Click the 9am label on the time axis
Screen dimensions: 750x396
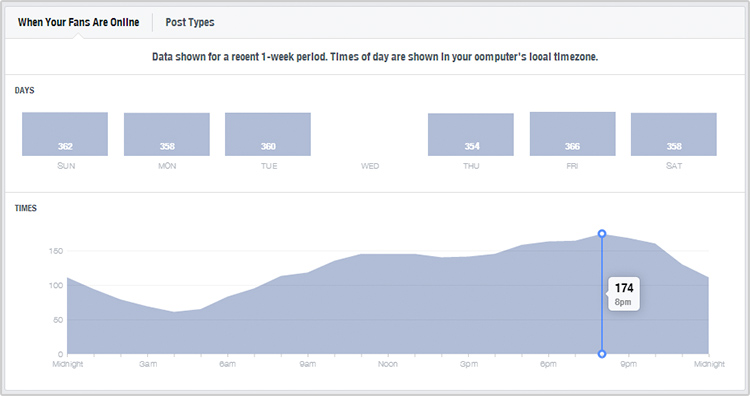(308, 364)
